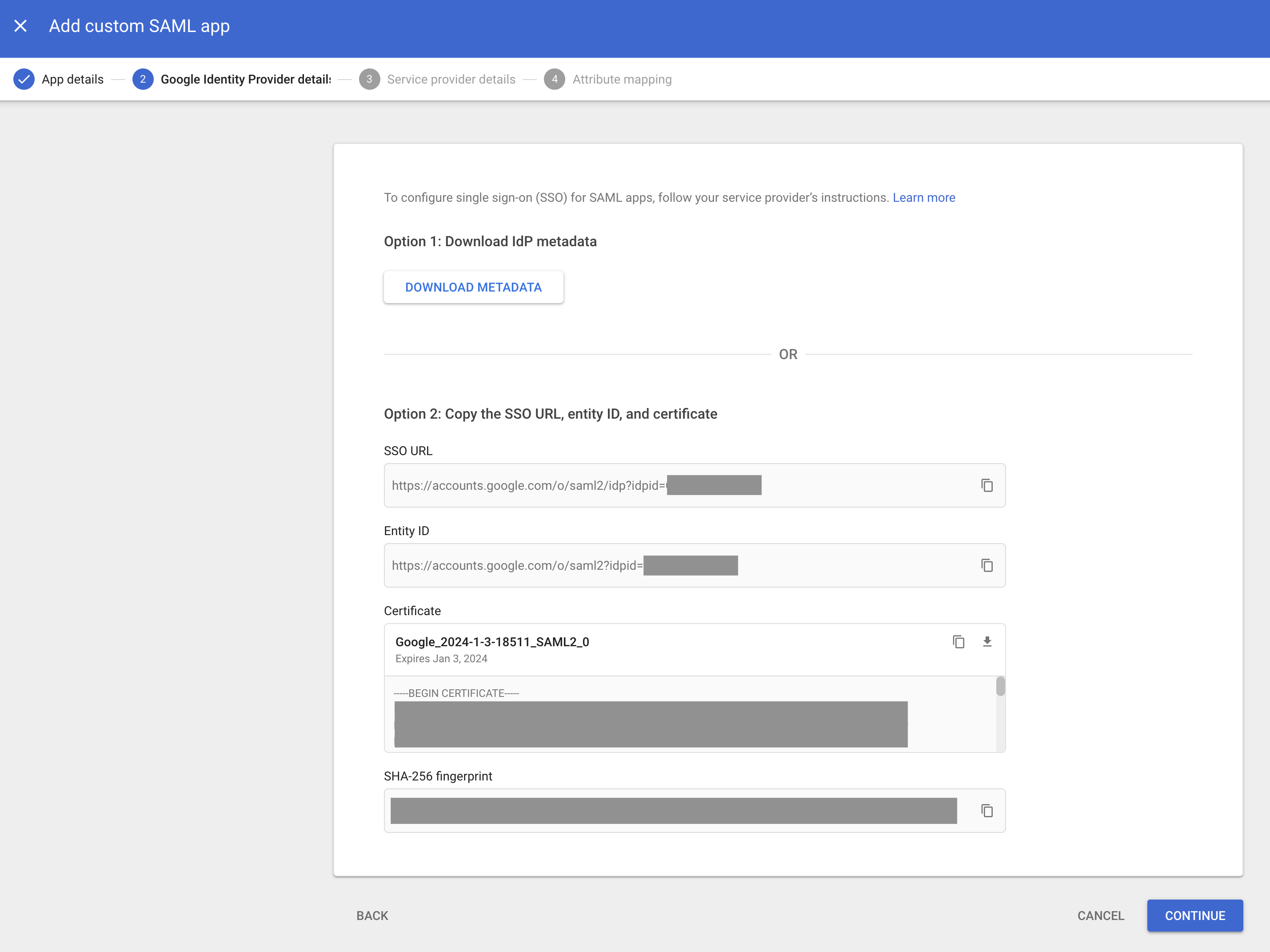Click the checkmark on App details step

pyautogui.click(x=23, y=79)
